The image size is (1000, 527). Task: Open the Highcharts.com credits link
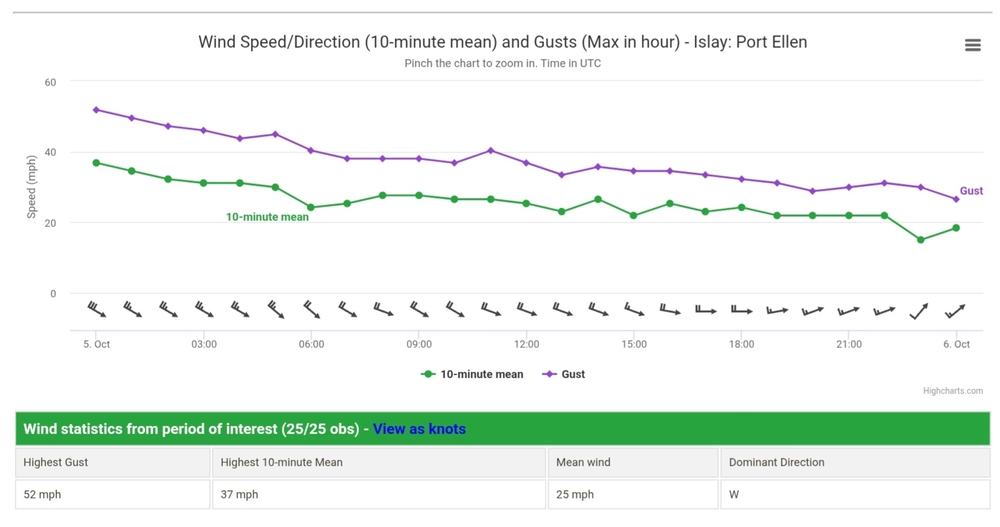click(952, 391)
